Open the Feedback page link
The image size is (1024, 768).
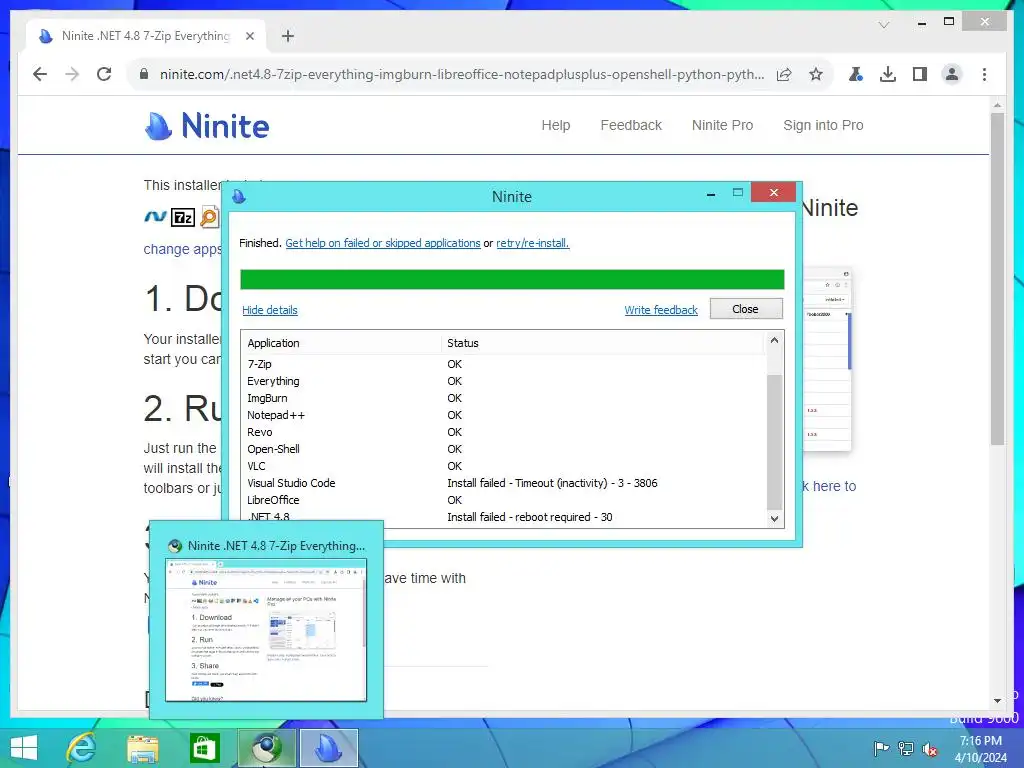pyautogui.click(x=631, y=125)
